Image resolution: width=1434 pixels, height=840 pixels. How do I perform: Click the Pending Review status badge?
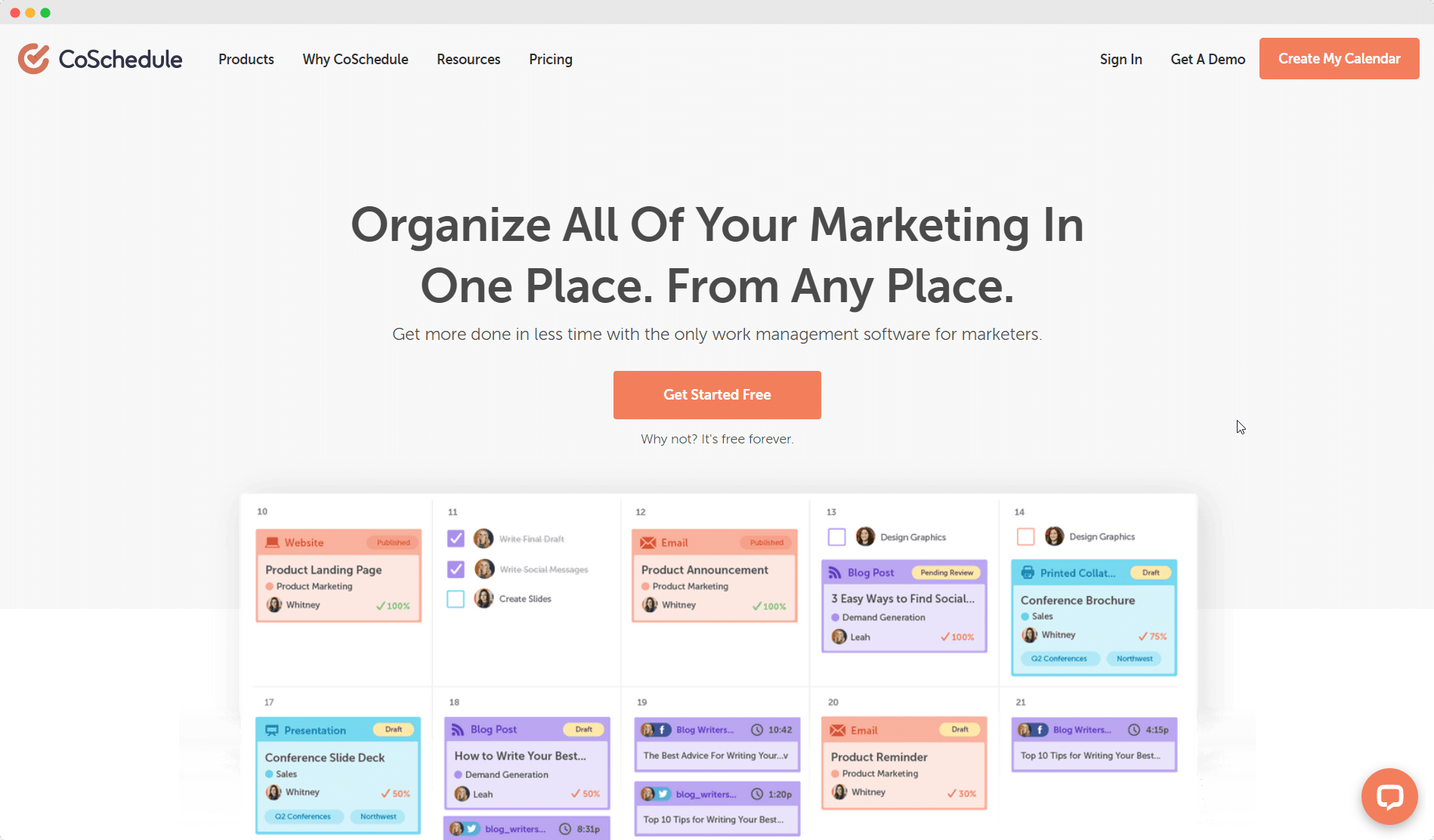coord(947,573)
